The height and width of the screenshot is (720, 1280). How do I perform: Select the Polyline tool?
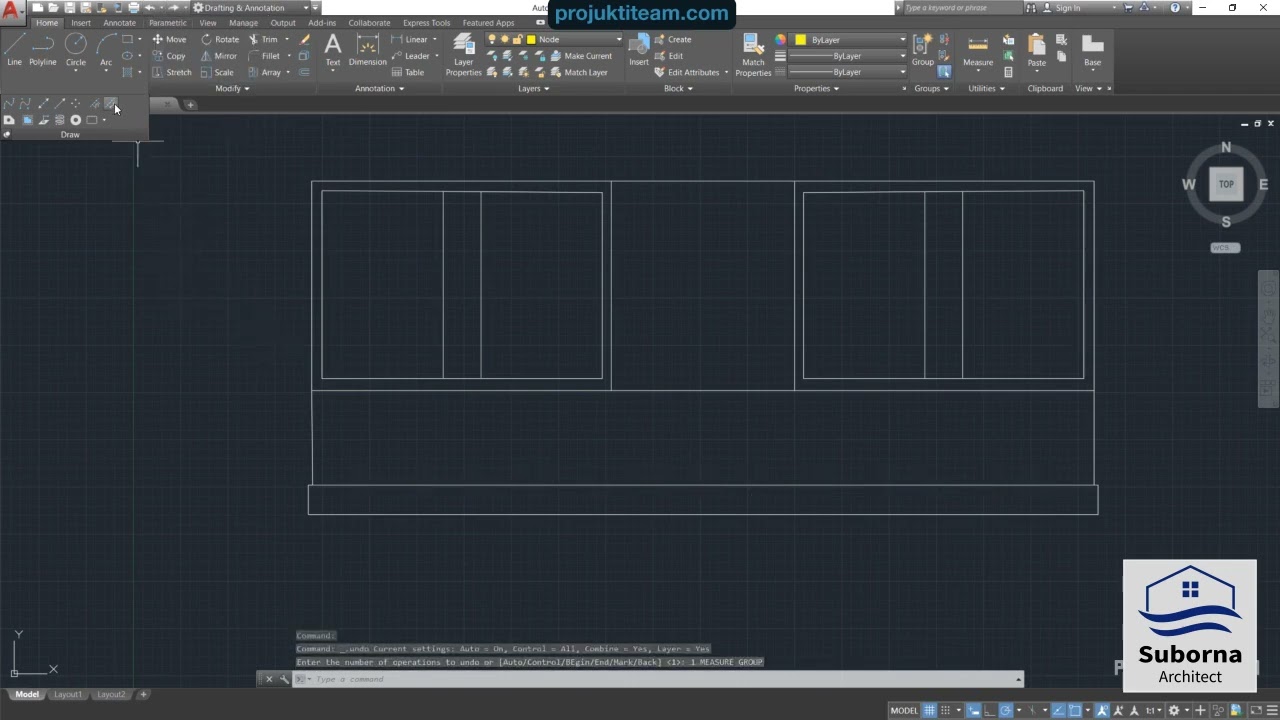[43, 50]
